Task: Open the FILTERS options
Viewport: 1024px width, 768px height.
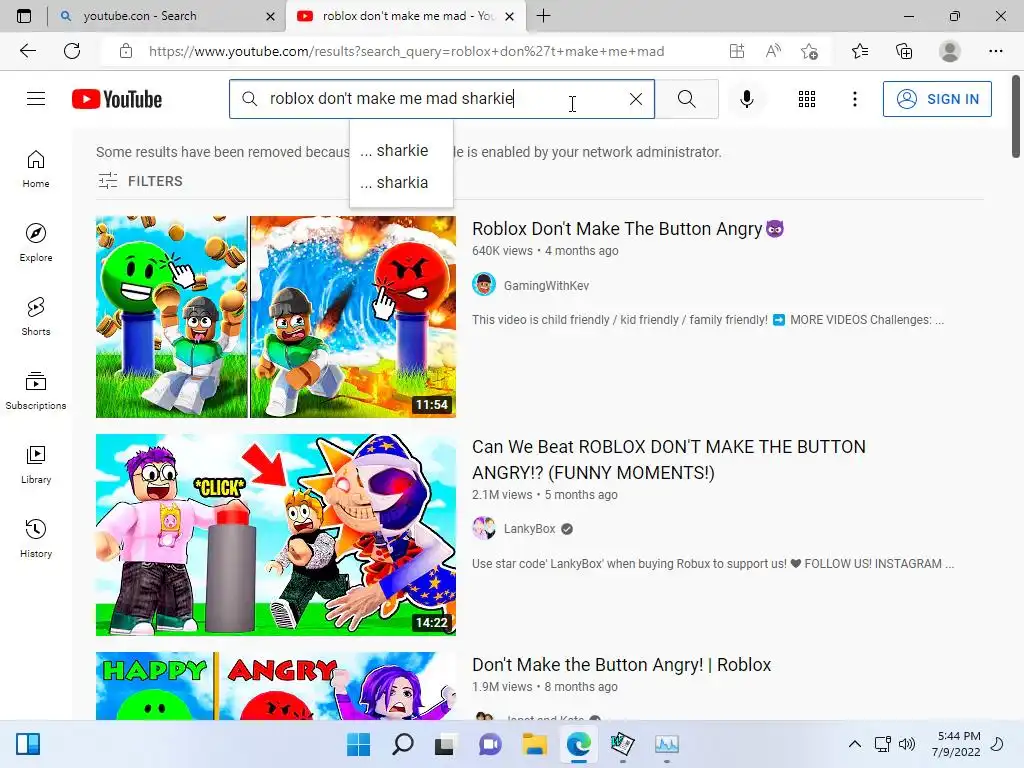Action: [140, 181]
